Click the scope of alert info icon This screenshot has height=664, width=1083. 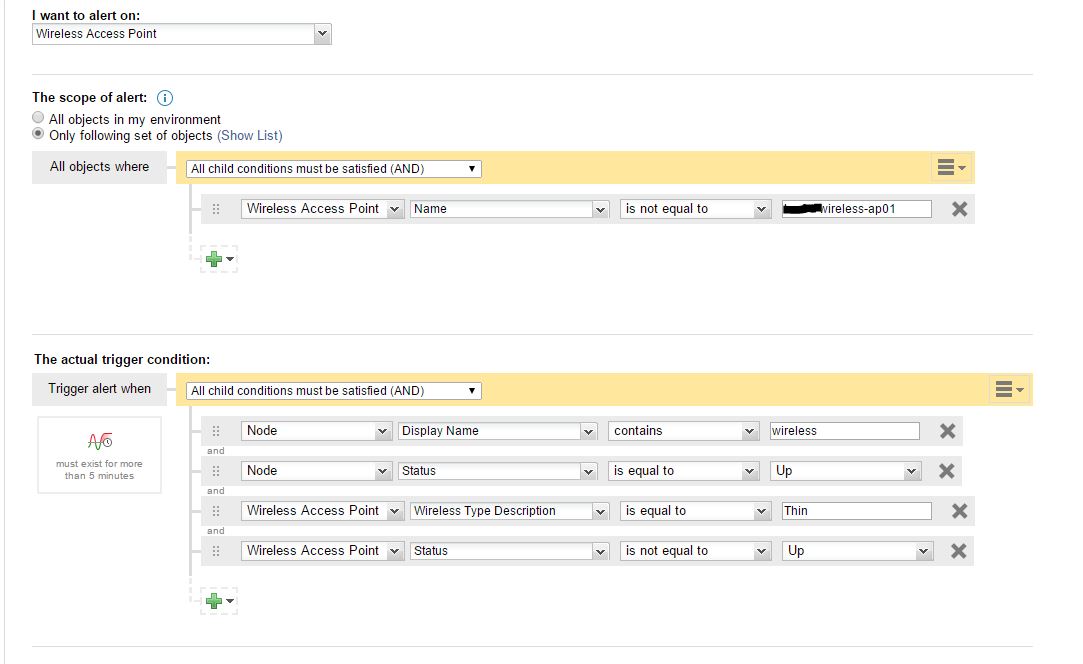(164, 98)
